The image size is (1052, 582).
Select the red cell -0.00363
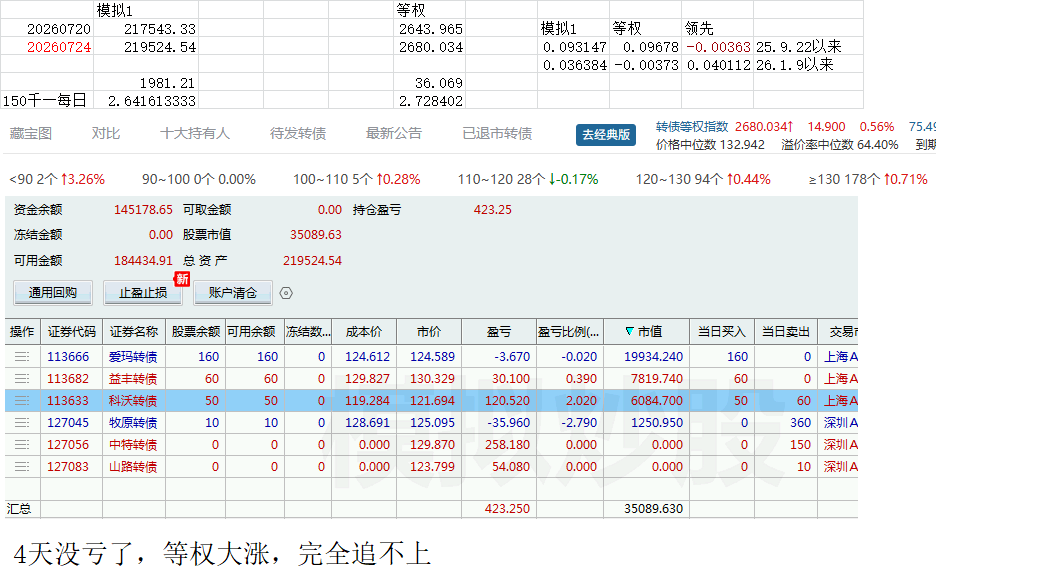[718, 47]
